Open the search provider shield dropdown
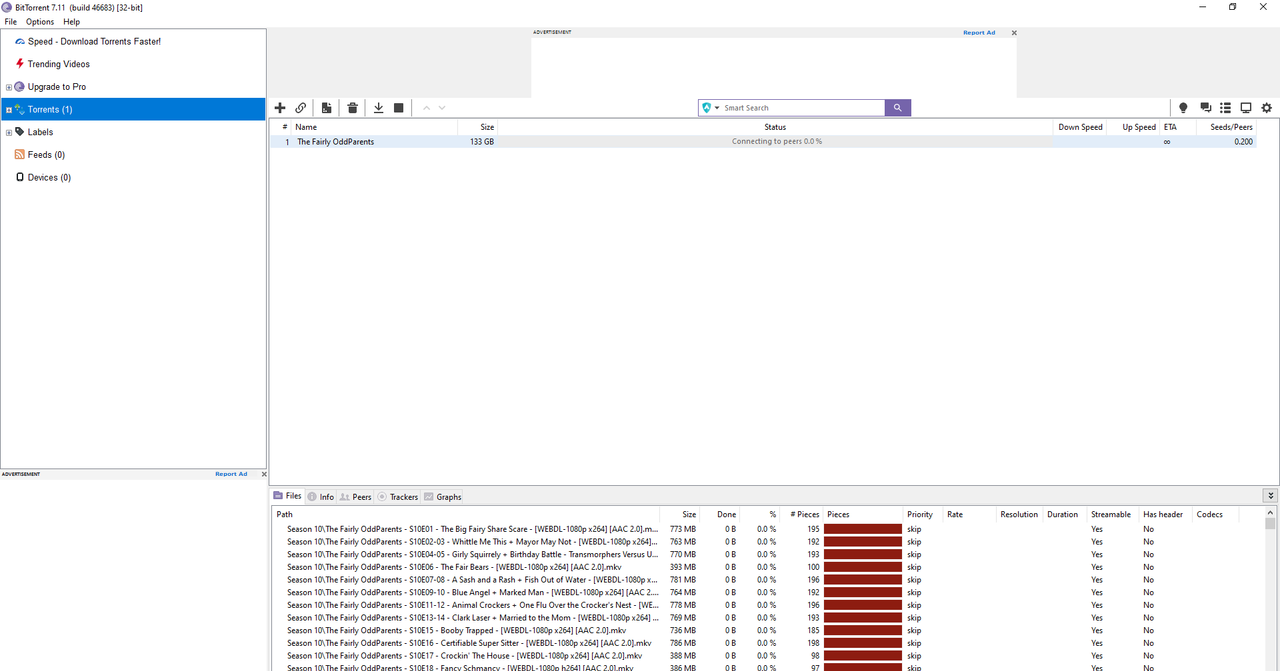This screenshot has width=1280, height=671. click(711, 108)
